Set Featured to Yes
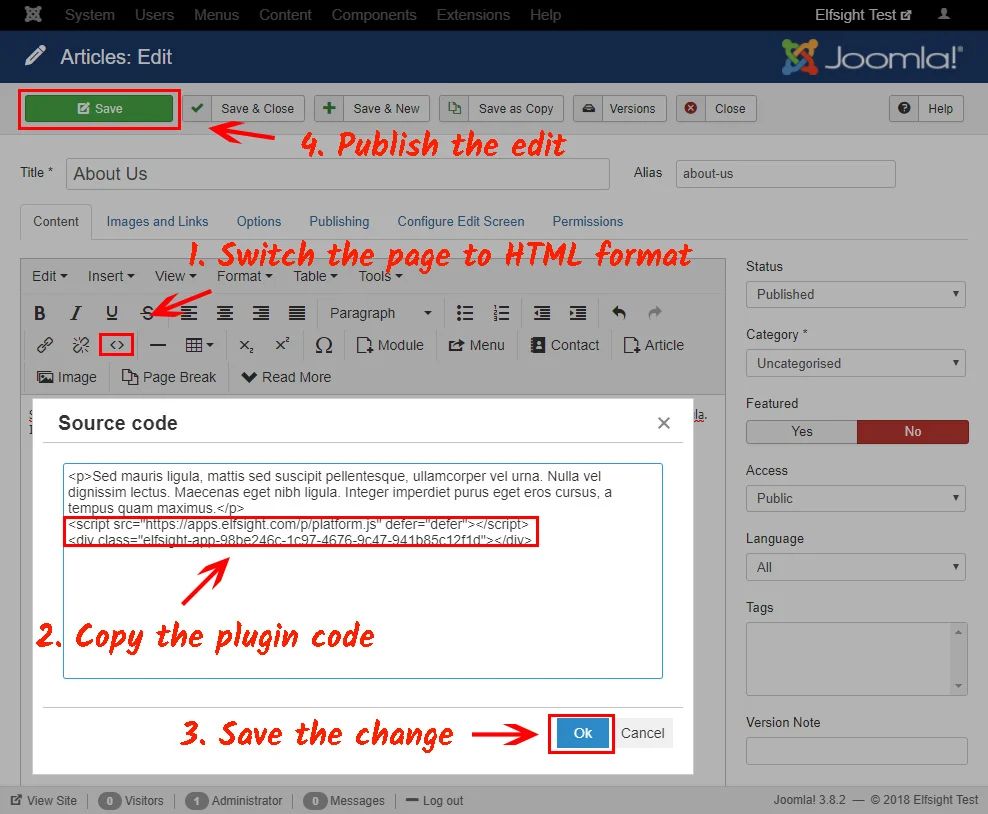Screen dimensions: 988x814 click(x=801, y=432)
